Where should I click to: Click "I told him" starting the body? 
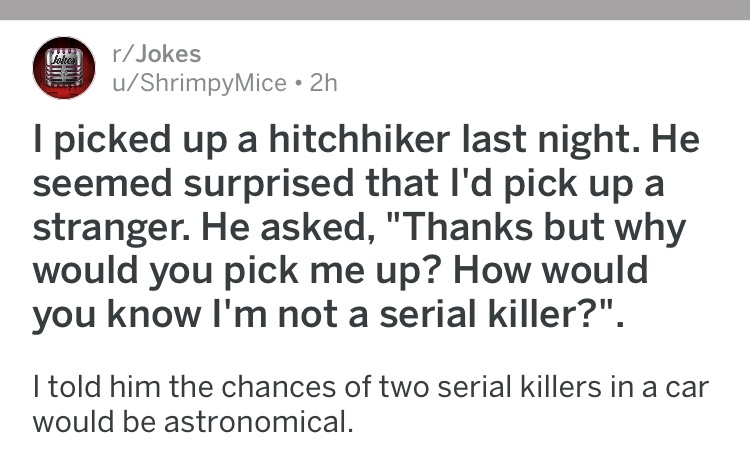tap(97, 386)
